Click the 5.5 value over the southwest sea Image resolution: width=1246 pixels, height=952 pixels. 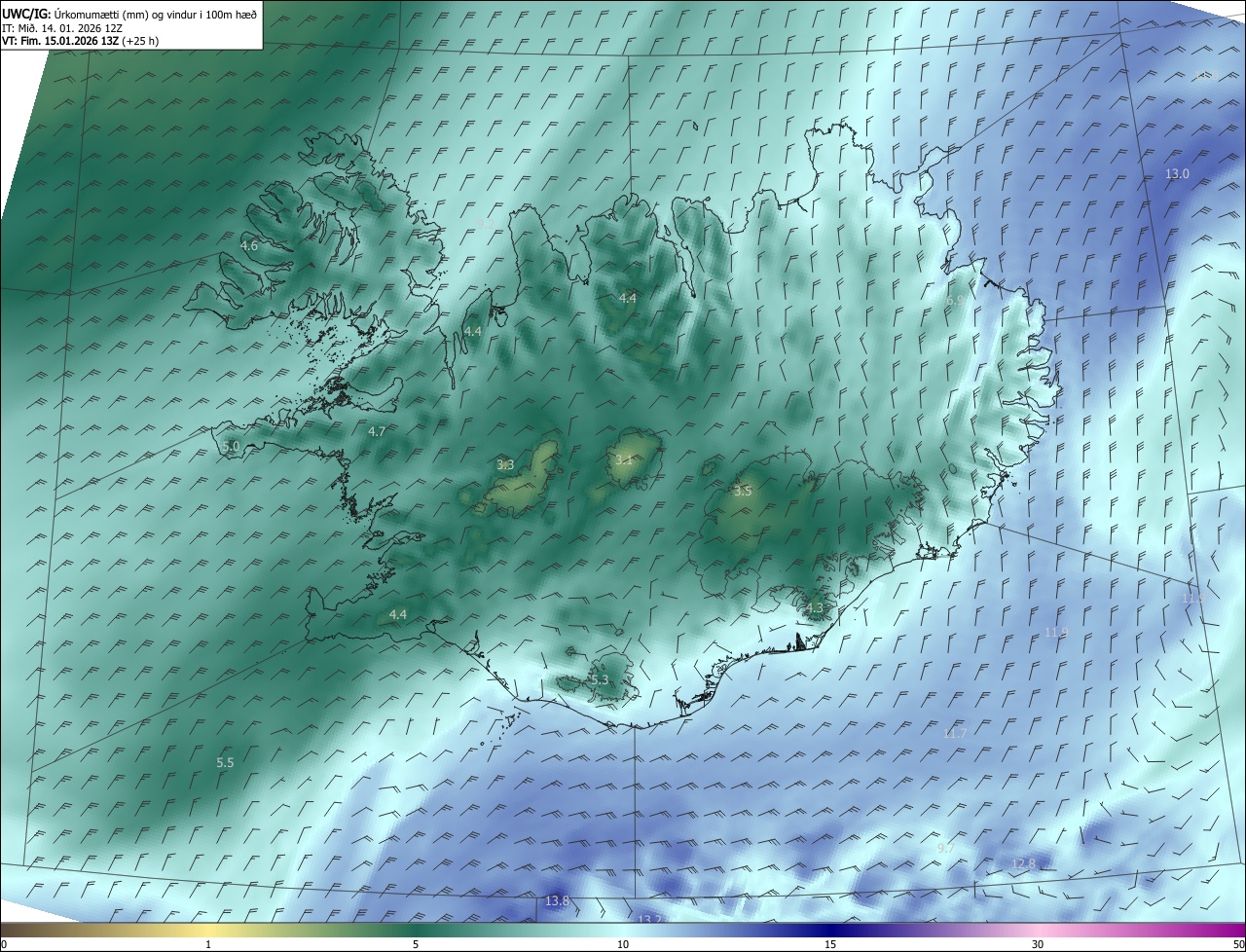coord(225,762)
